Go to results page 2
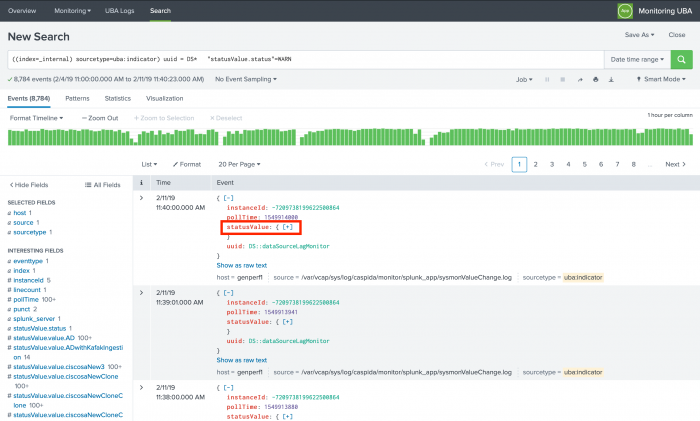This screenshot has height=421, width=700. click(x=536, y=164)
